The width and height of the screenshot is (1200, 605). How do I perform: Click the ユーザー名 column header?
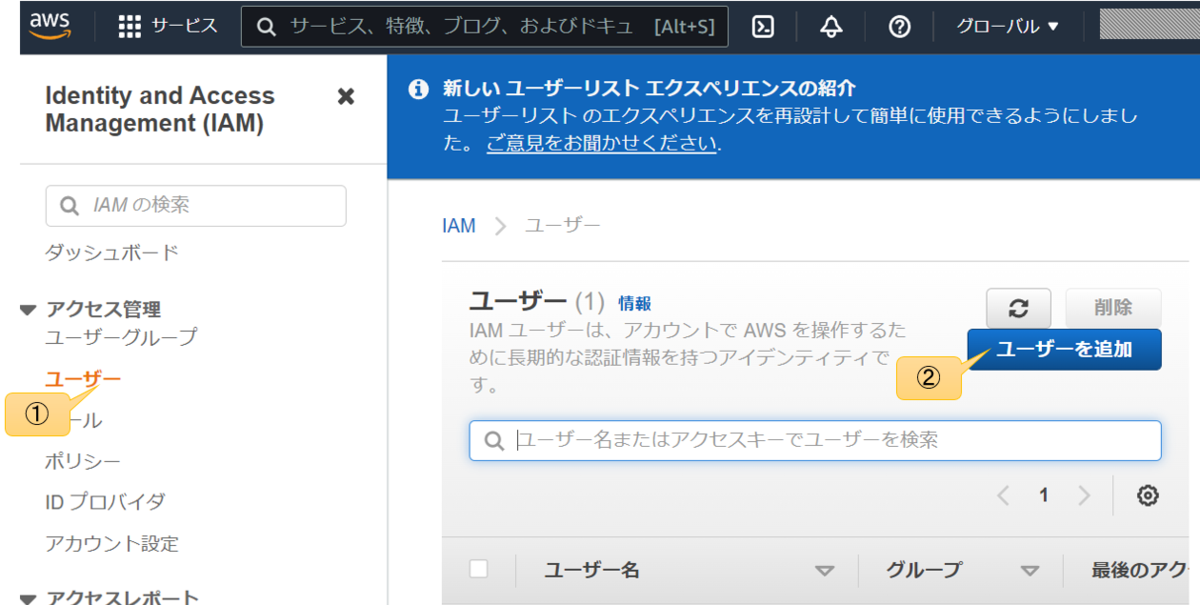point(592,570)
